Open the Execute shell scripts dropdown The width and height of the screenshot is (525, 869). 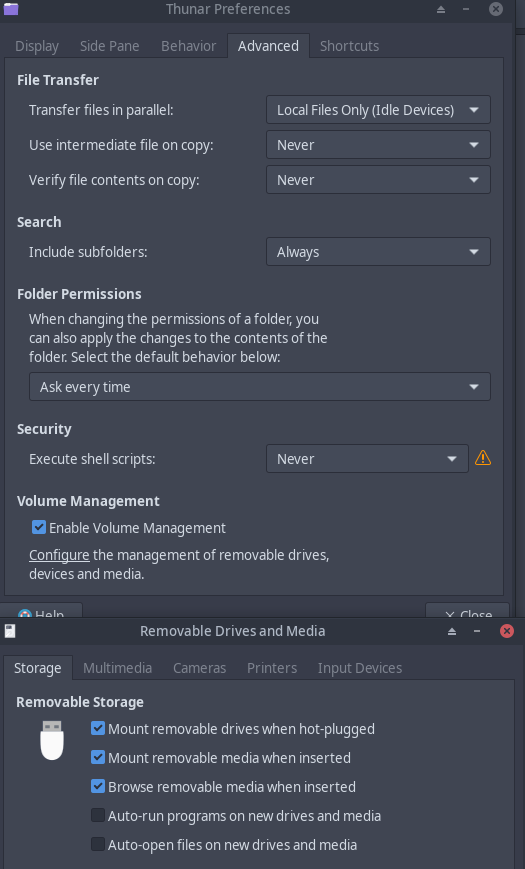point(367,458)
